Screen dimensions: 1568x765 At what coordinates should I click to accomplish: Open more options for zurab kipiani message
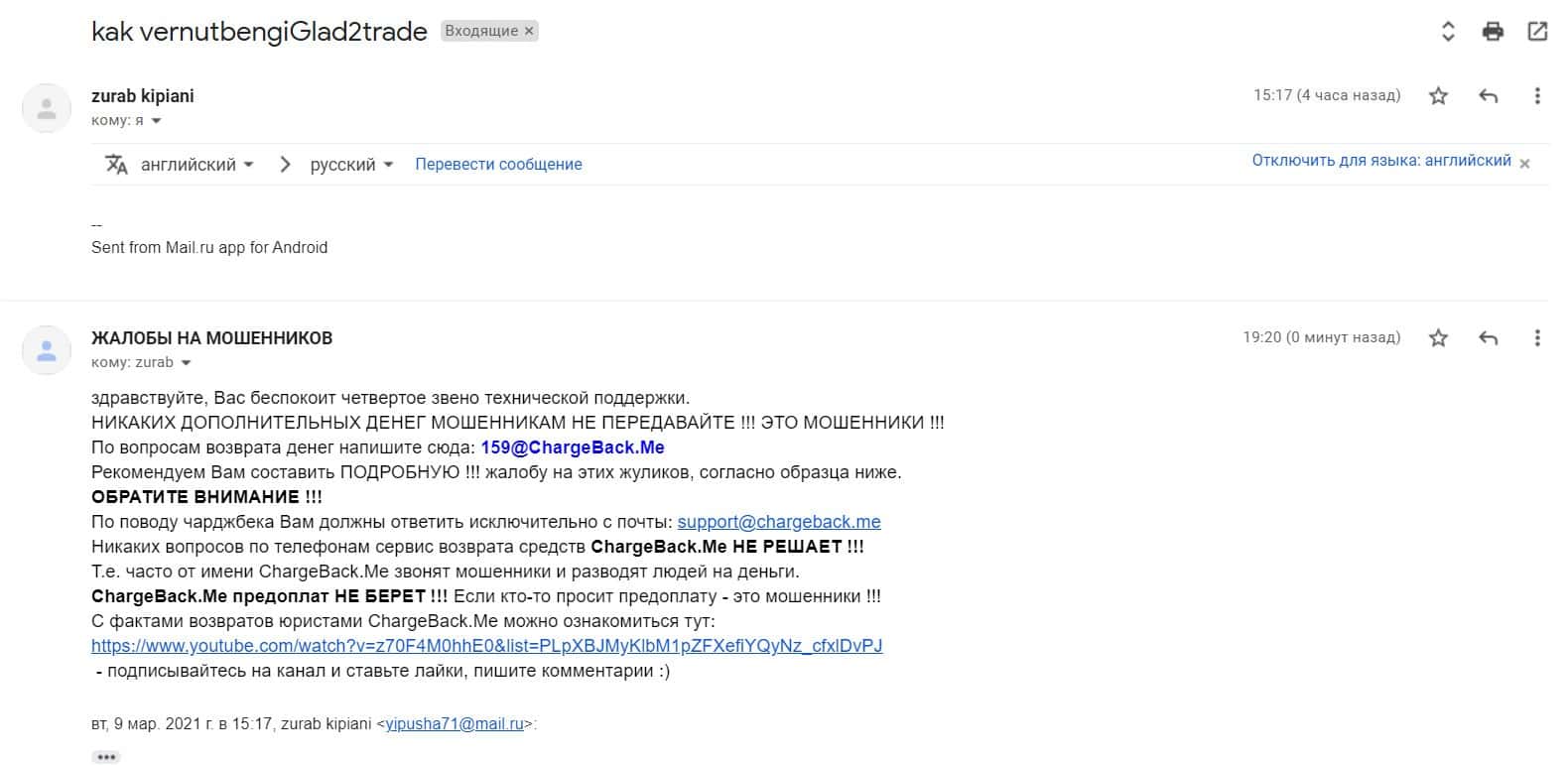(x=1537, y=96)
